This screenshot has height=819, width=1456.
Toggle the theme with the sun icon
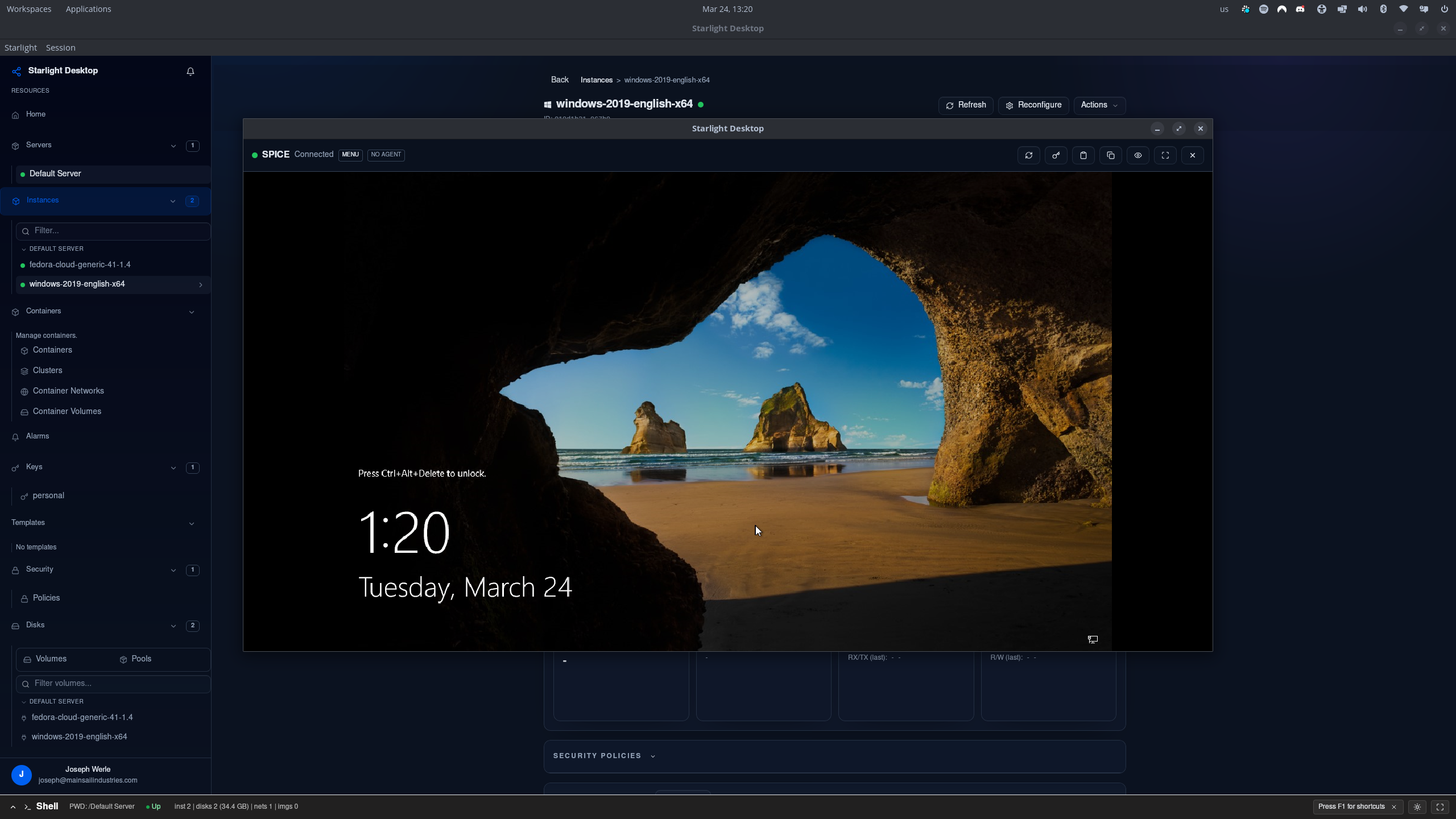(1417, 806)
